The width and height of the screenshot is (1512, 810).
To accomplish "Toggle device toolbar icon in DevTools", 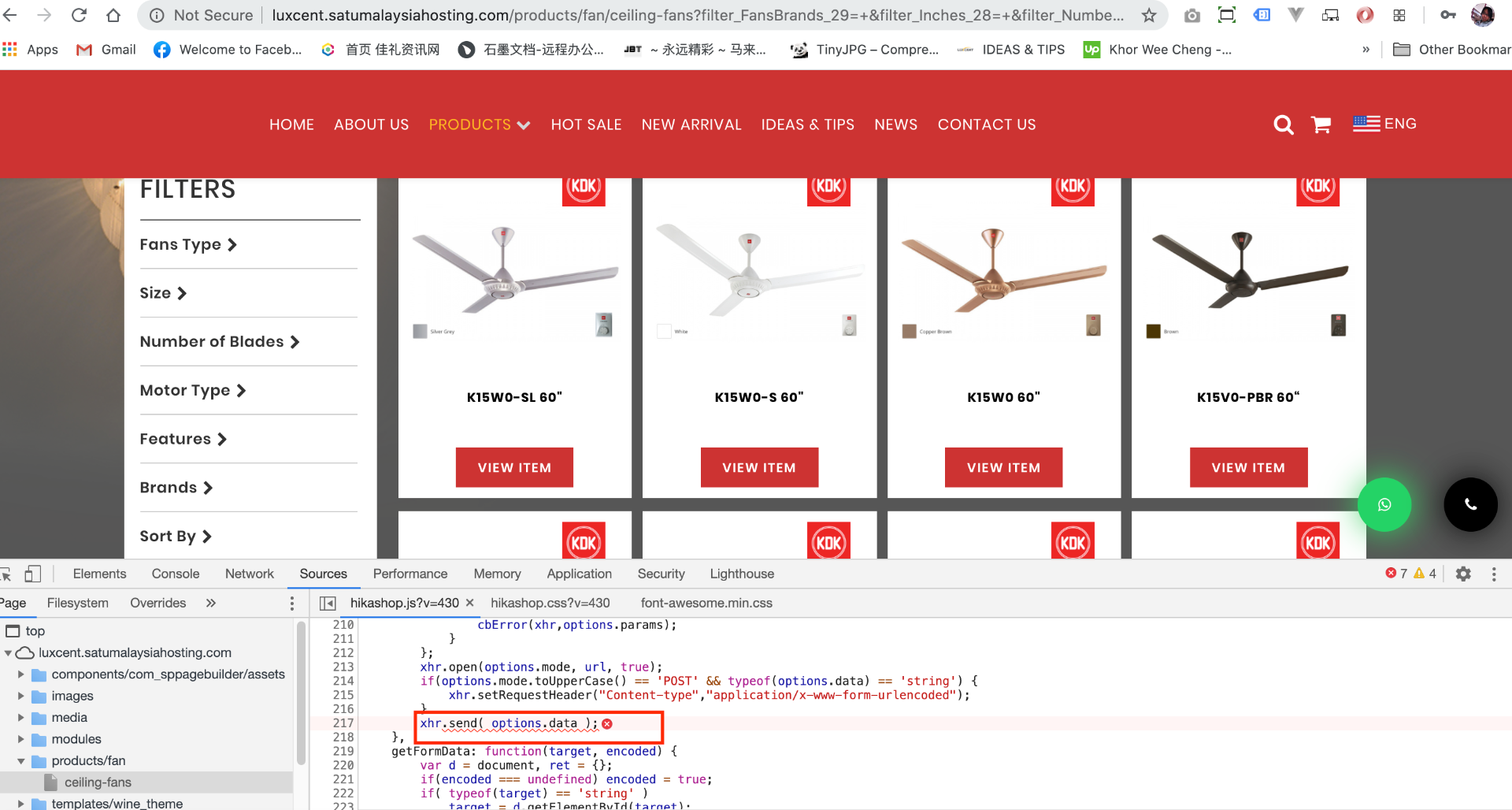I will click(32, 574).
